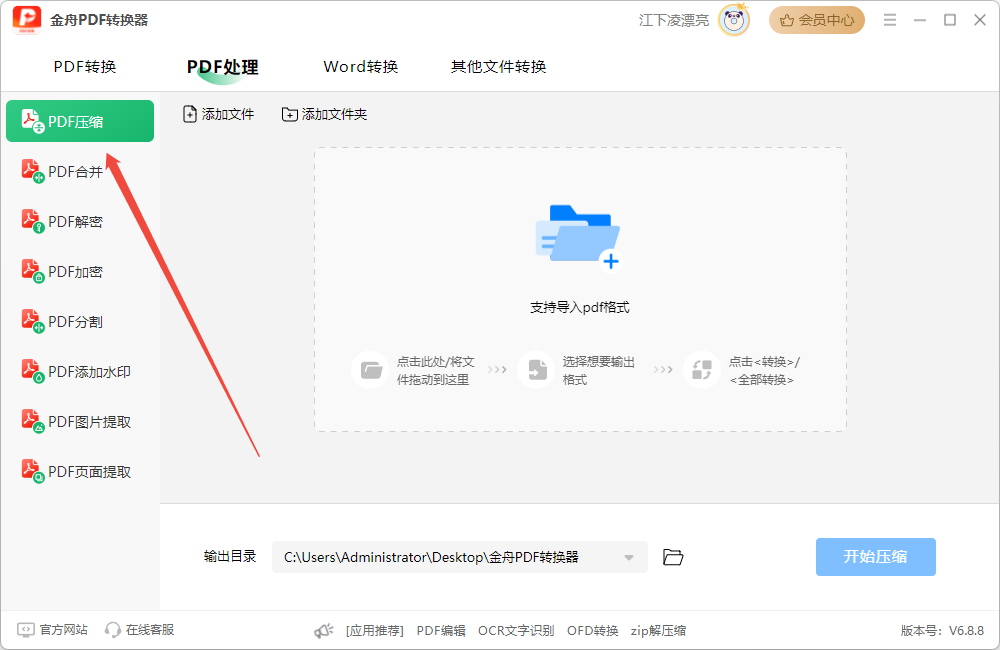Image resolution: width=1000 pixels, height=650 pixels.
Task: Click the [应用推荐] label
Action: click(375, 631)
